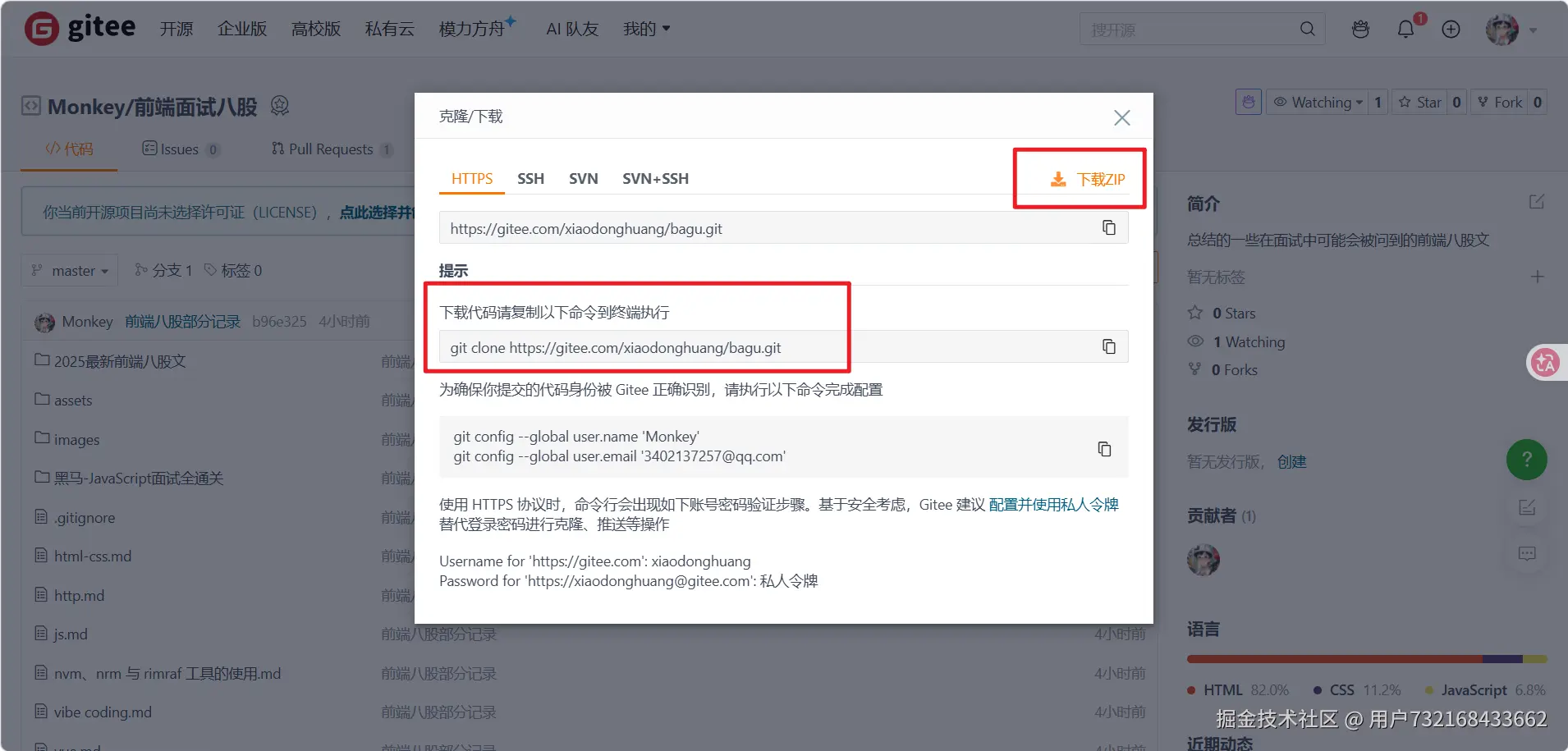Open the 企业版 menu item
The height and width of the screenshot is (751, 1568).
tap(242, 29)
